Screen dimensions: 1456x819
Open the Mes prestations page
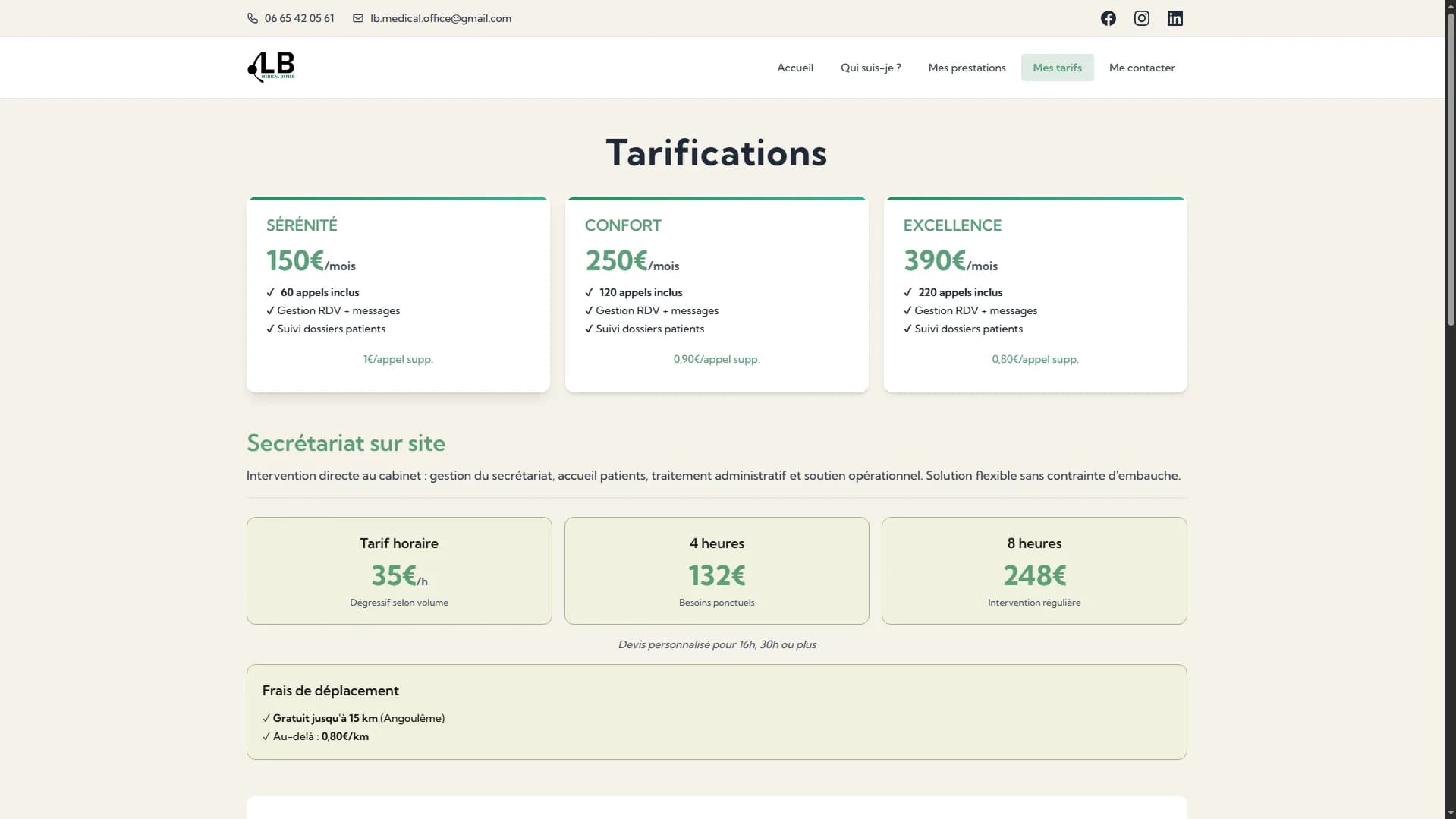967,68
